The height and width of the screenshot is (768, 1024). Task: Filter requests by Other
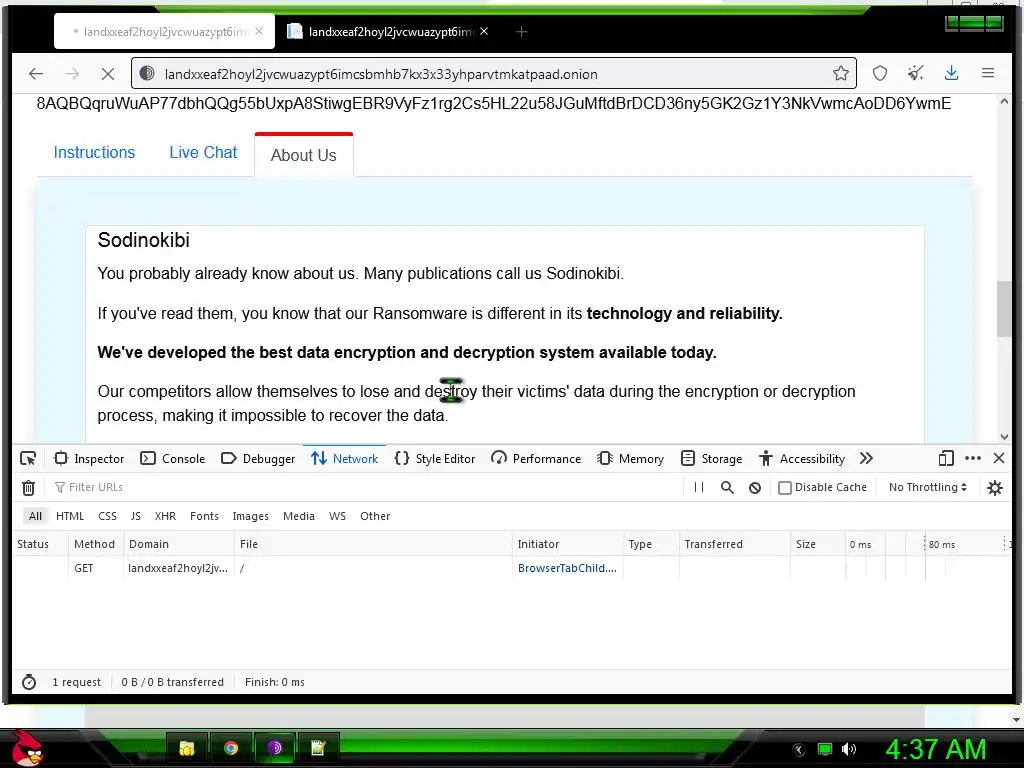(x=375, y=516)
